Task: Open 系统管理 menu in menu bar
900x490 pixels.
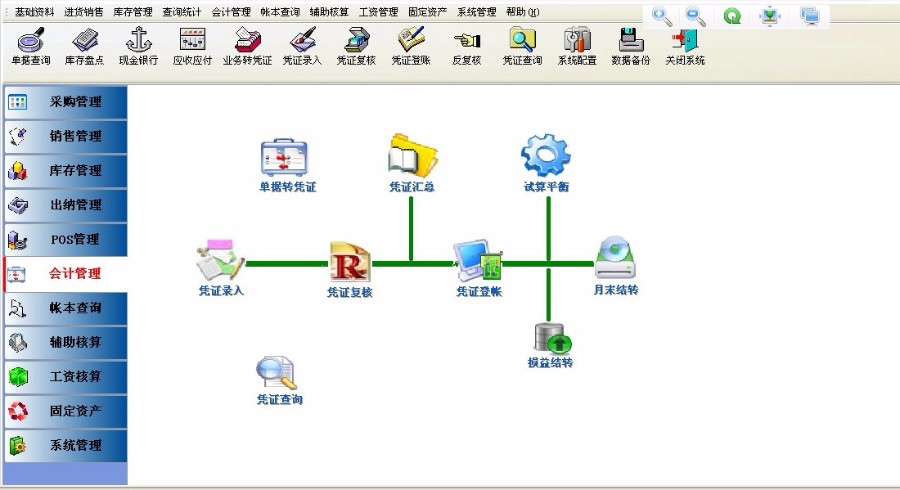Action: (x=476, y=12)
